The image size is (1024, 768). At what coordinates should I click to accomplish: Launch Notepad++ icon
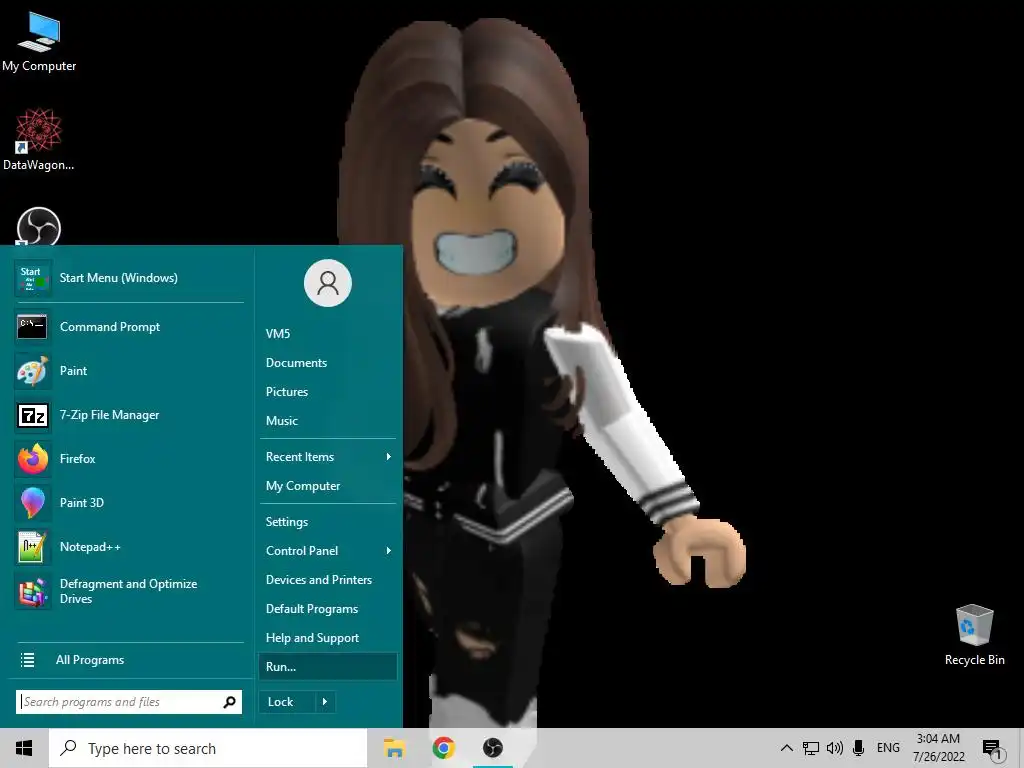[33, 547]
